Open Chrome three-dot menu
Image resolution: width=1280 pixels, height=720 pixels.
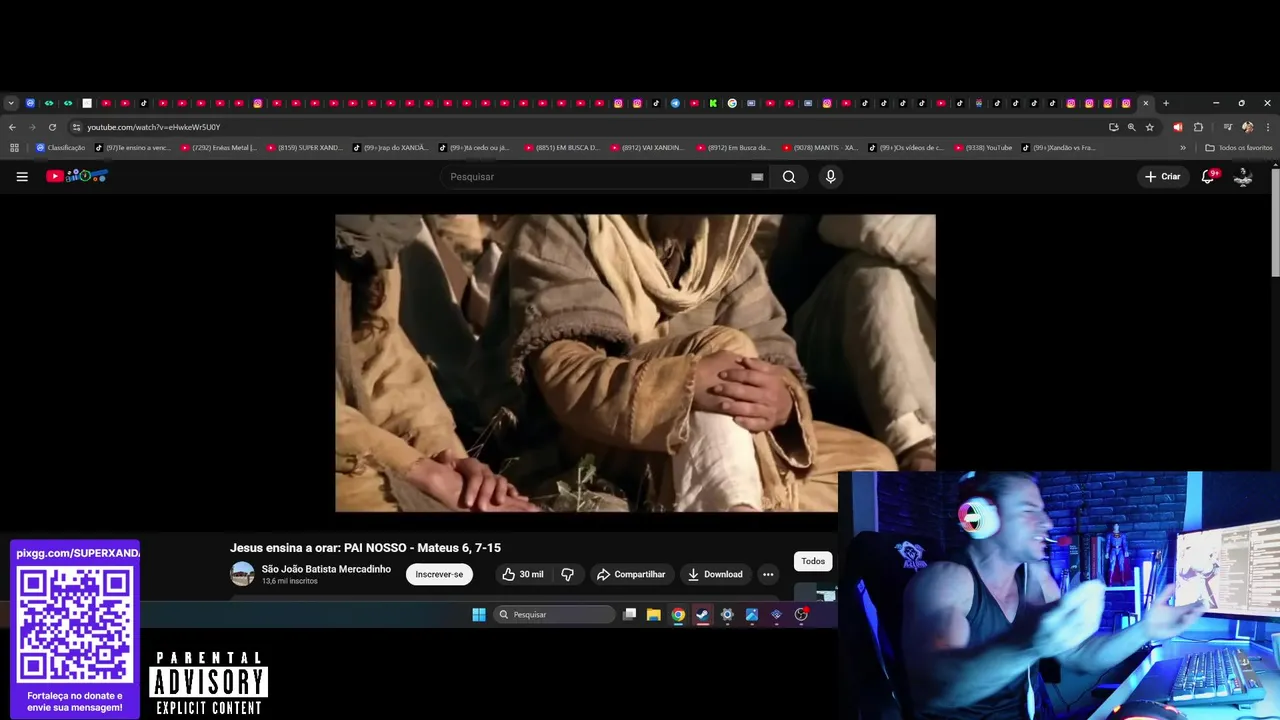click(x=1268, y=127)
